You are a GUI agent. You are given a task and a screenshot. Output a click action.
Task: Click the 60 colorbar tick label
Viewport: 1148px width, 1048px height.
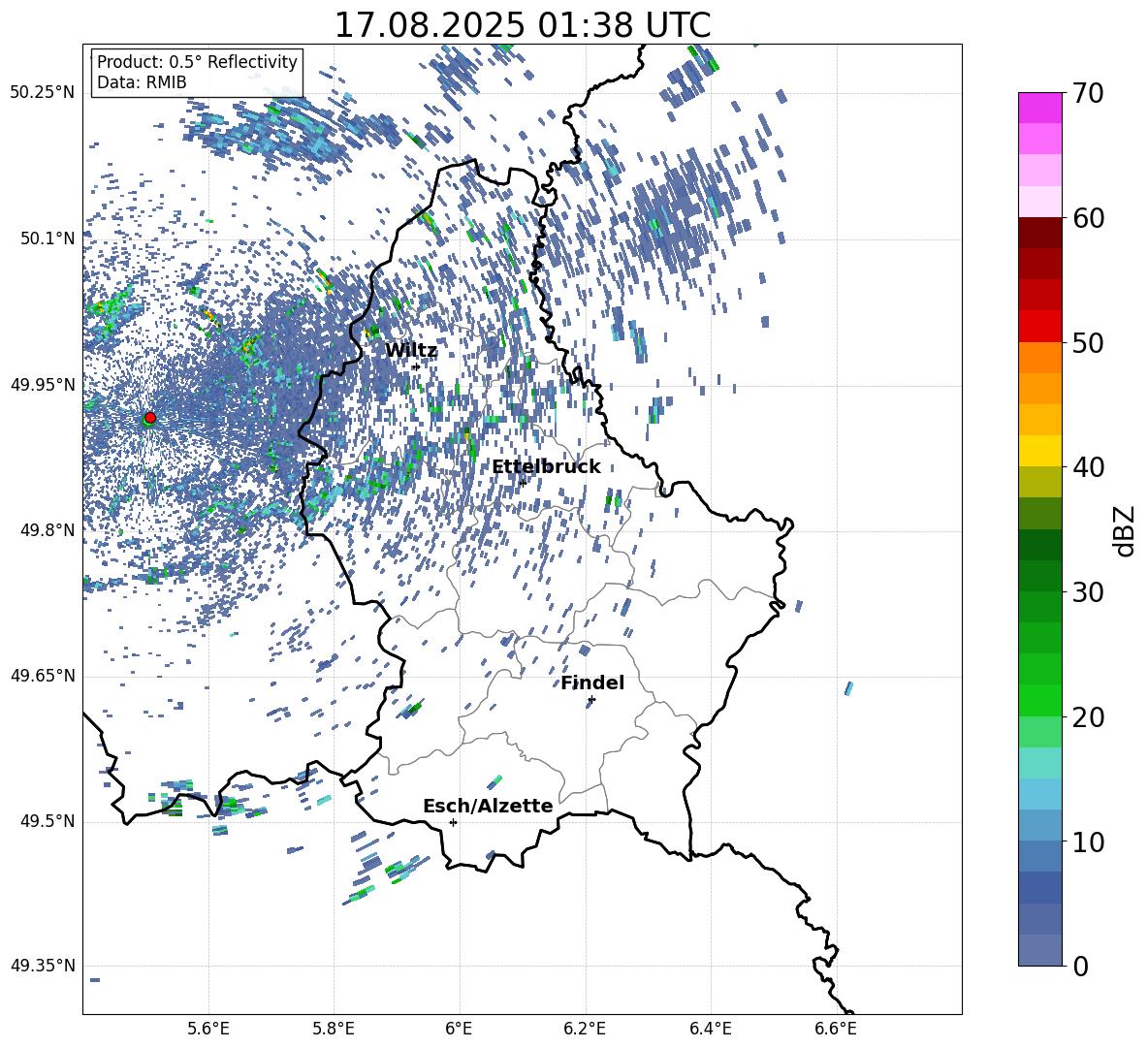[x=1088, y=218]
